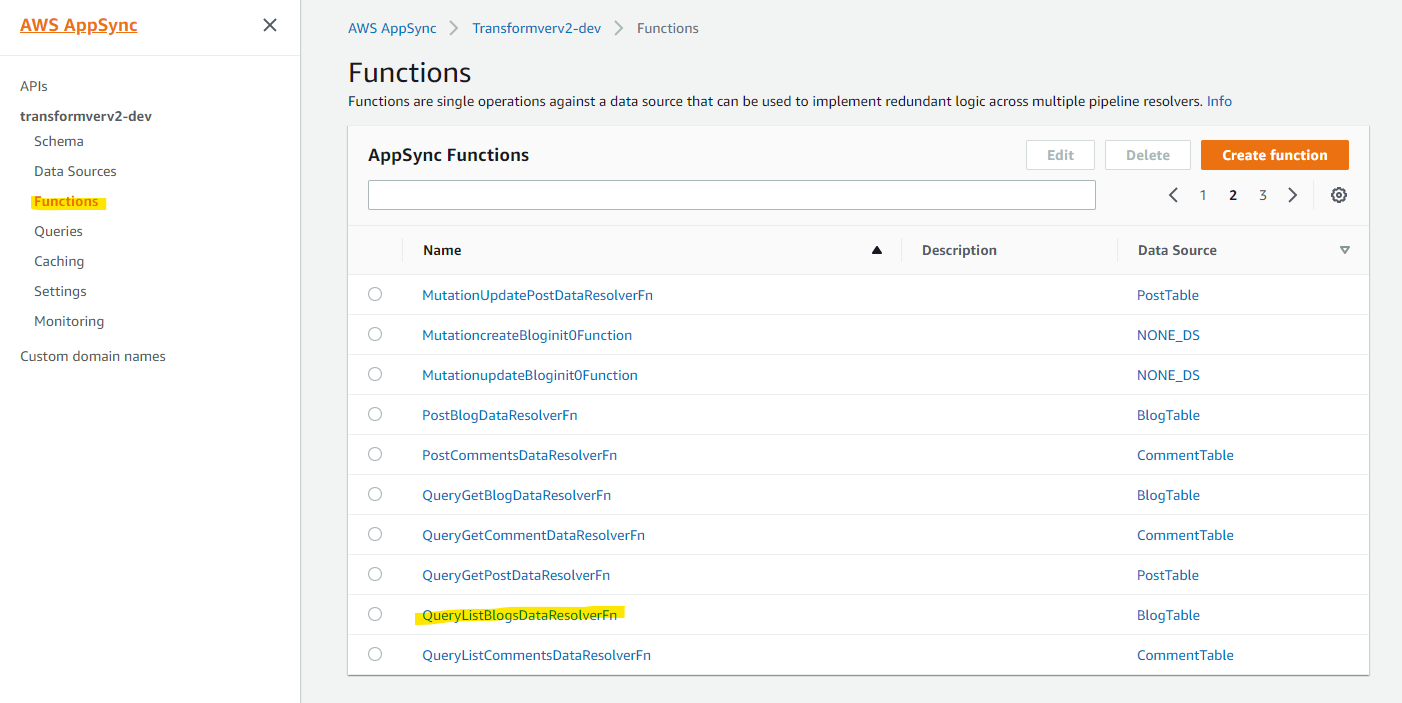Jump to page 3 of functions

[1263, 195]
